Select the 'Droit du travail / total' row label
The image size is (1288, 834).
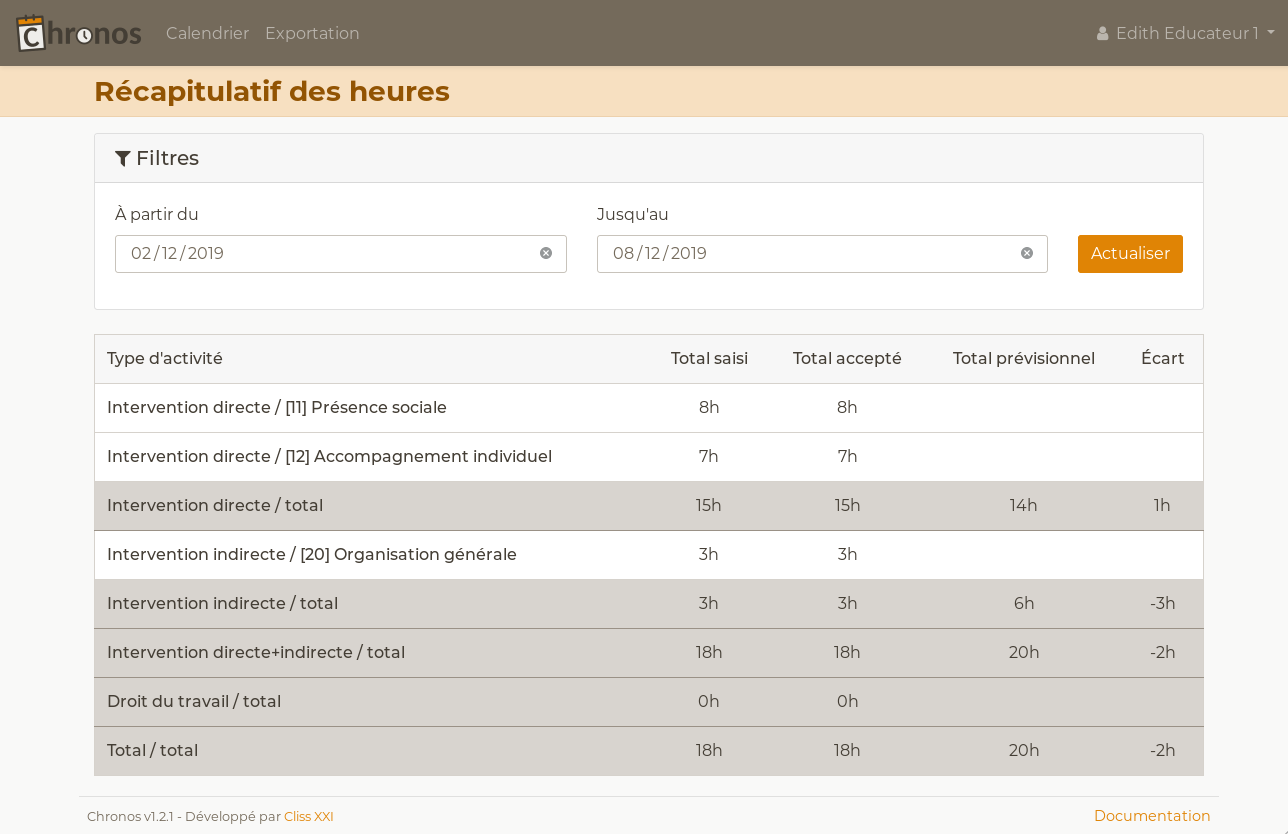[x=194, y=701]
